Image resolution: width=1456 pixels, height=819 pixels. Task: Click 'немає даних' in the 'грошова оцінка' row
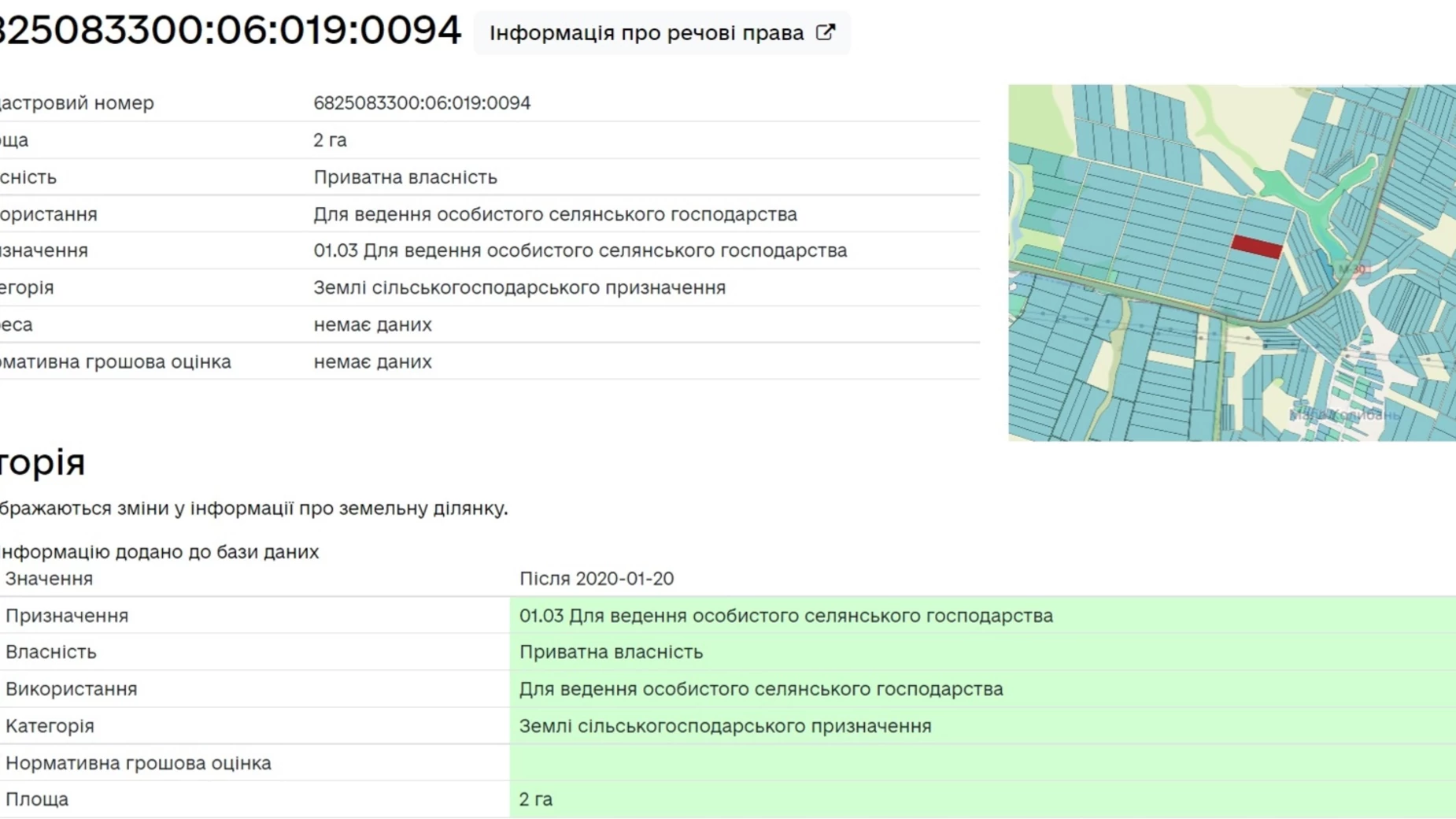(372, 361)
